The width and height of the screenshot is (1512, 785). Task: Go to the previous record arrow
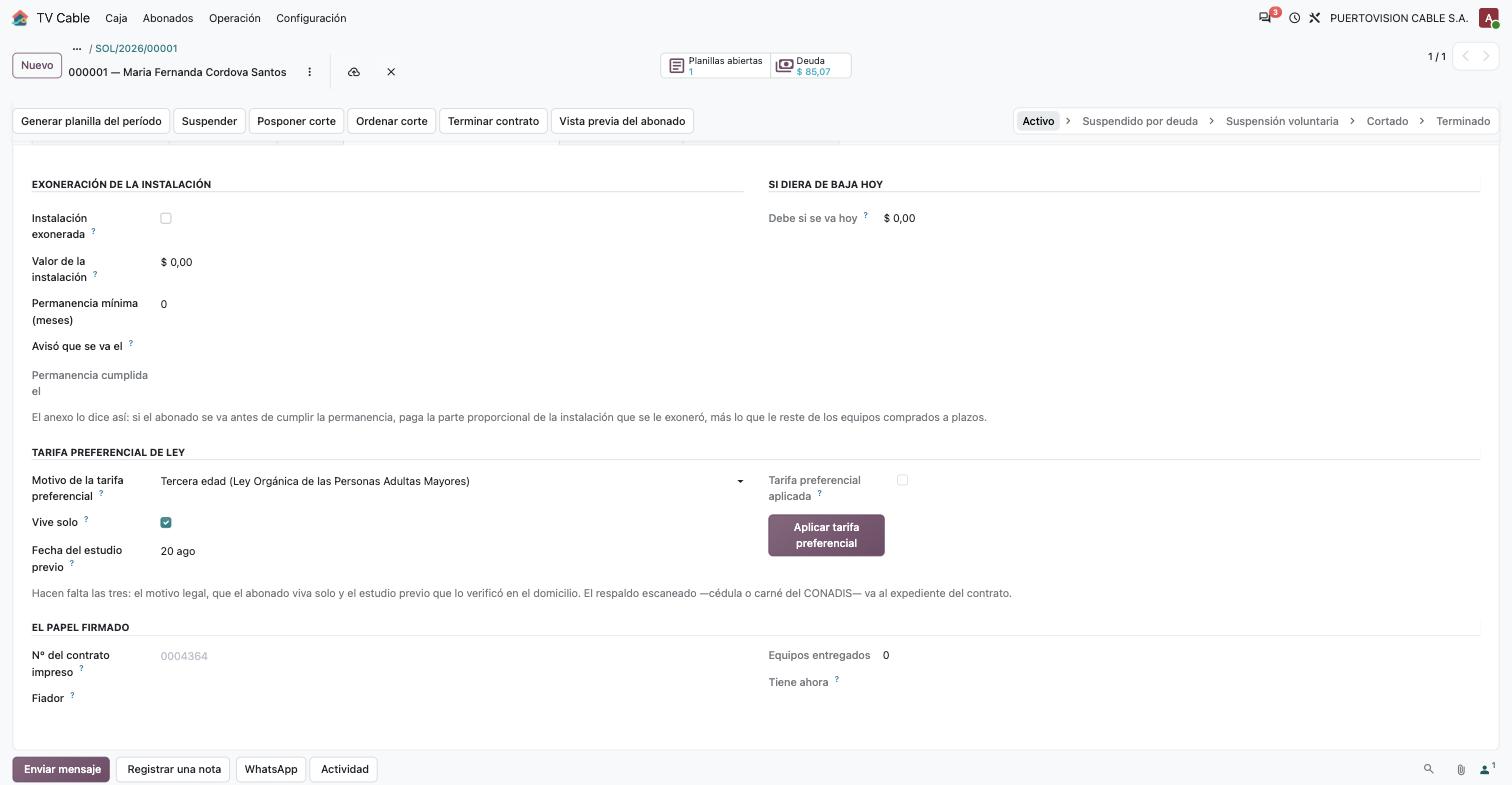1465,56
